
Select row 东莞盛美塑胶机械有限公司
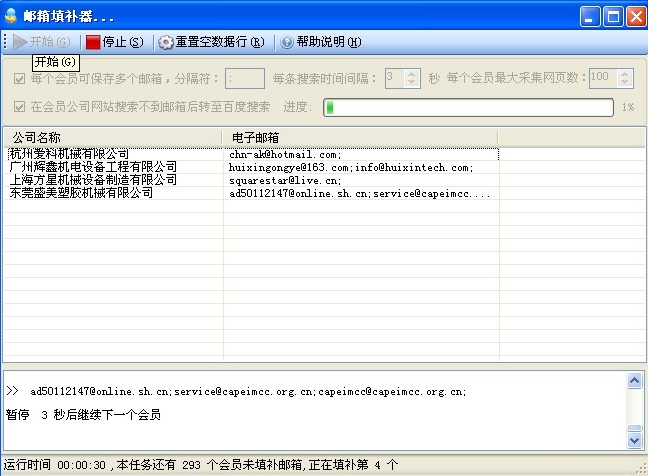[x=81, y=193]
